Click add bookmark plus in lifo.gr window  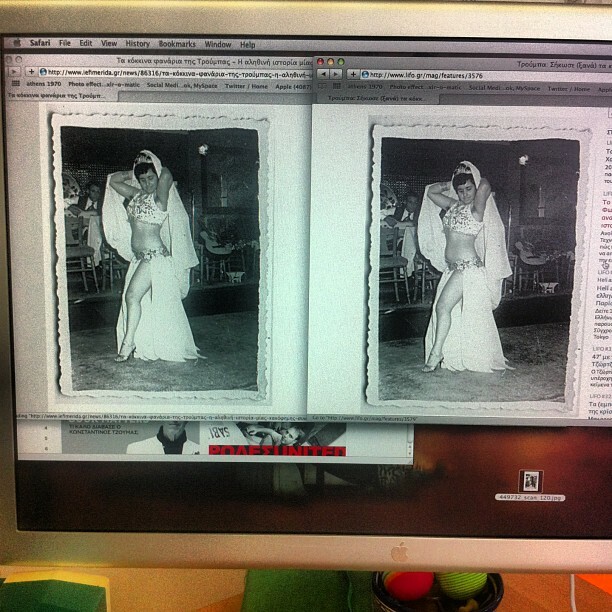point(353,74)
